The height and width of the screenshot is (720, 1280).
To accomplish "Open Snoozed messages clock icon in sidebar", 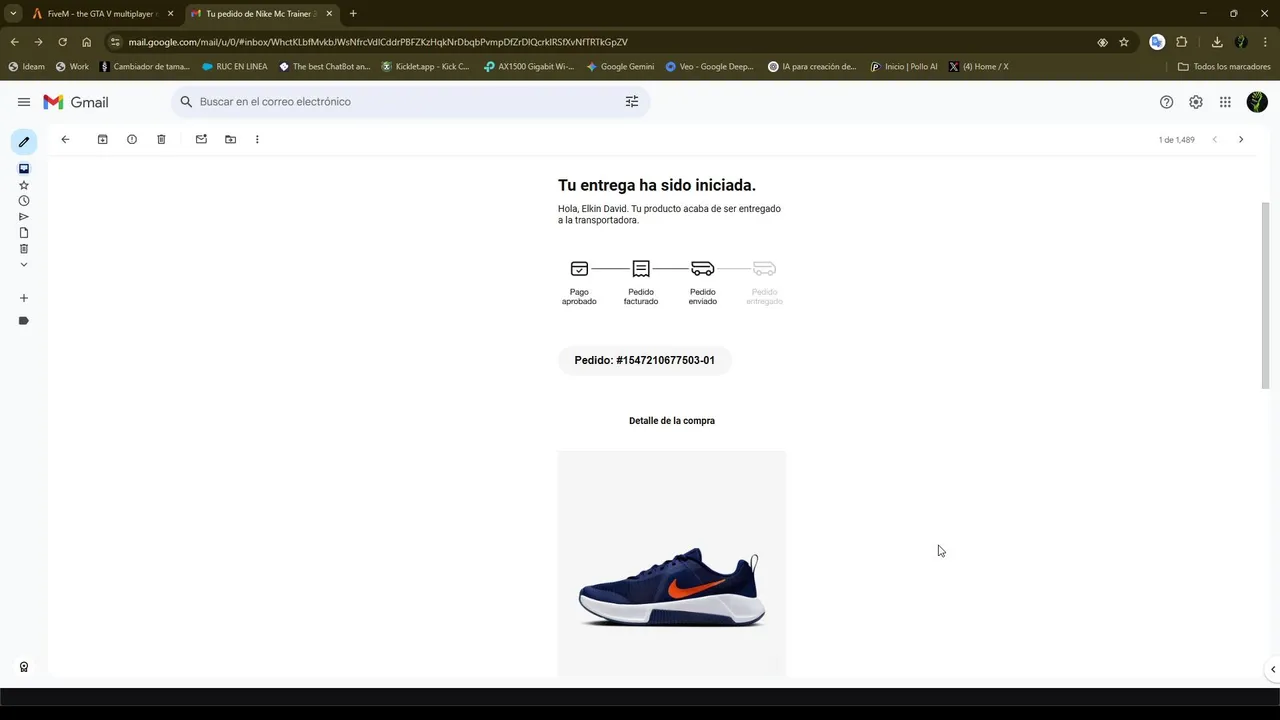I will [x=24, y=201].
